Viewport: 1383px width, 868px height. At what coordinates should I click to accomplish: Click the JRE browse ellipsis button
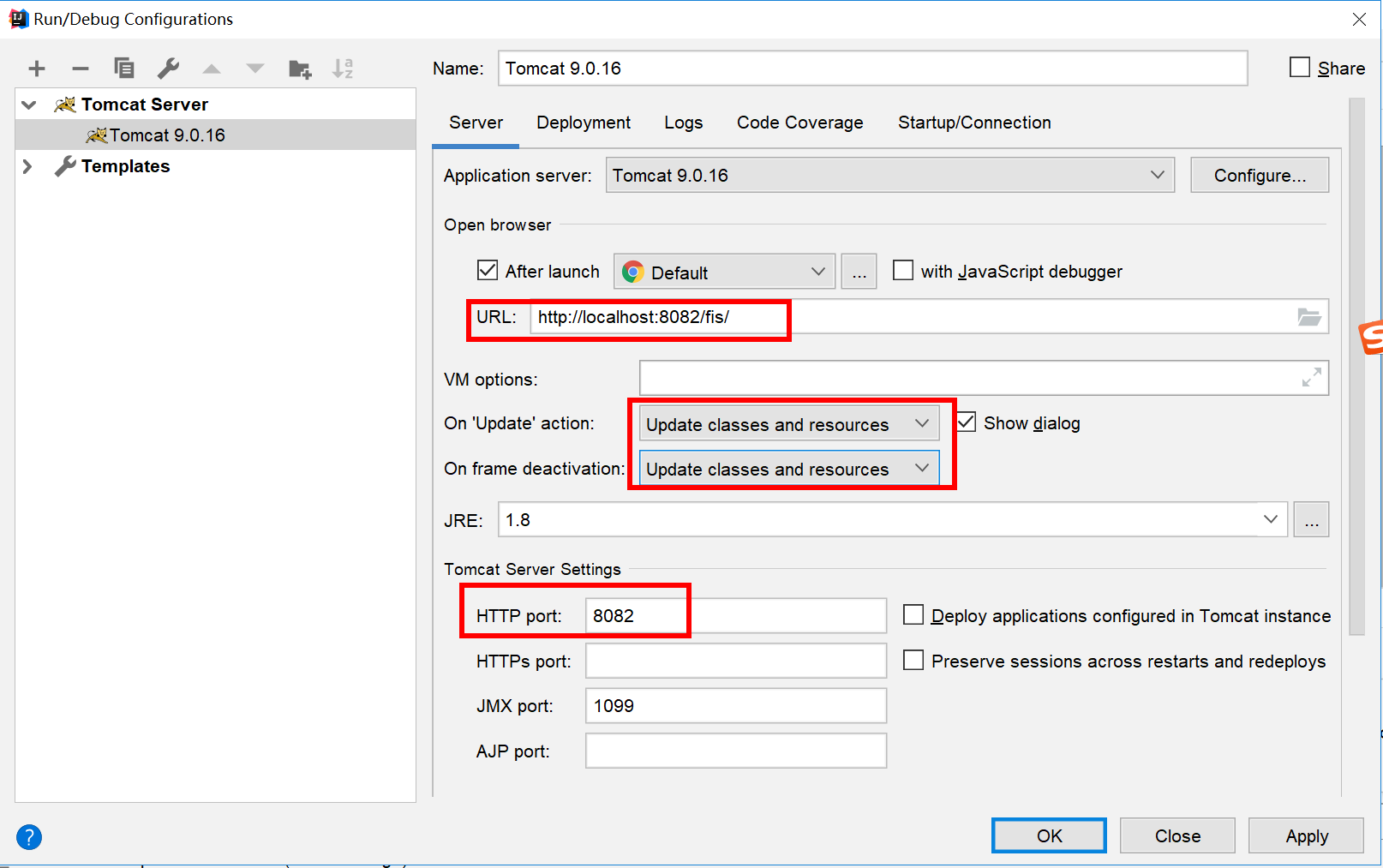[x=1311, y=519]
